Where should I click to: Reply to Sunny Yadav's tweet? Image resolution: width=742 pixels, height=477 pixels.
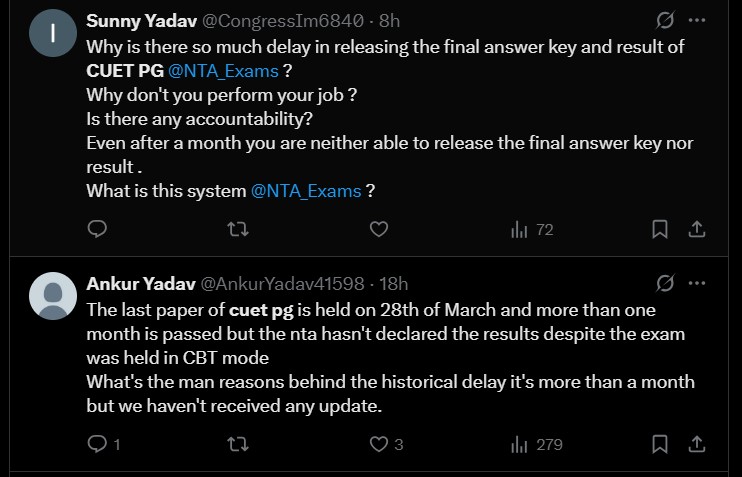(97, 229)
